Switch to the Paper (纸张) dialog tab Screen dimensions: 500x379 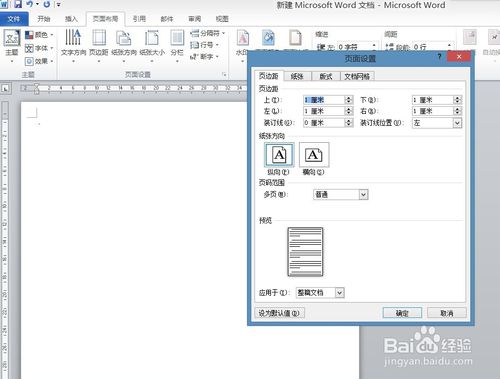point(297,76)
